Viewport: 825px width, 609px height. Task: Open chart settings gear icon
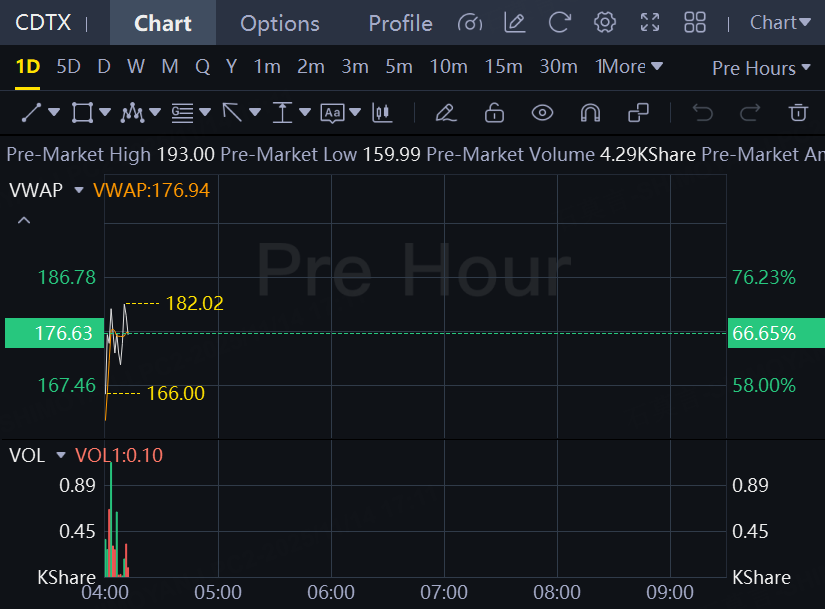tap(605, 23)
